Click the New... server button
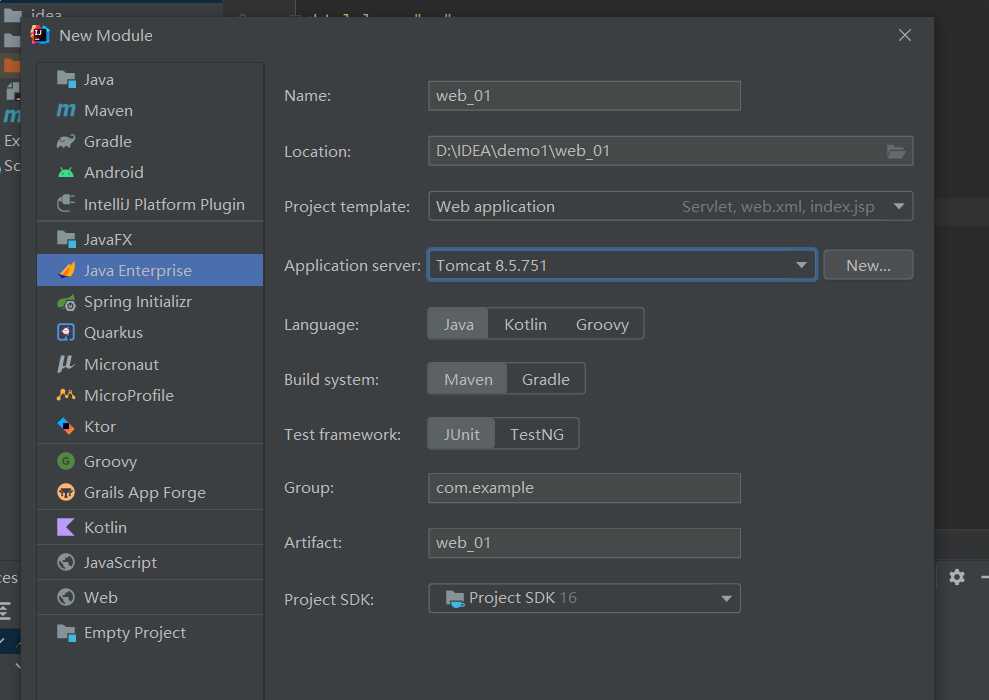Screen dimensions: 989x700 click(867, 265)
